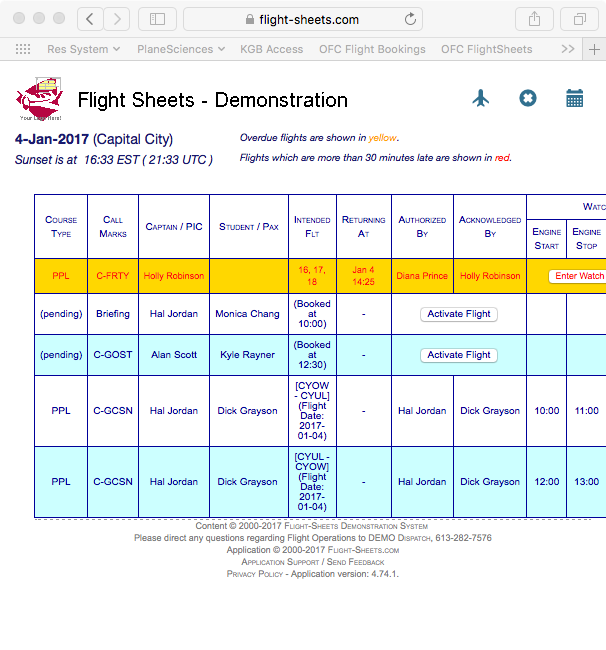Click the airplane icon in page header
606x650 pixels.
click(481, 98)
